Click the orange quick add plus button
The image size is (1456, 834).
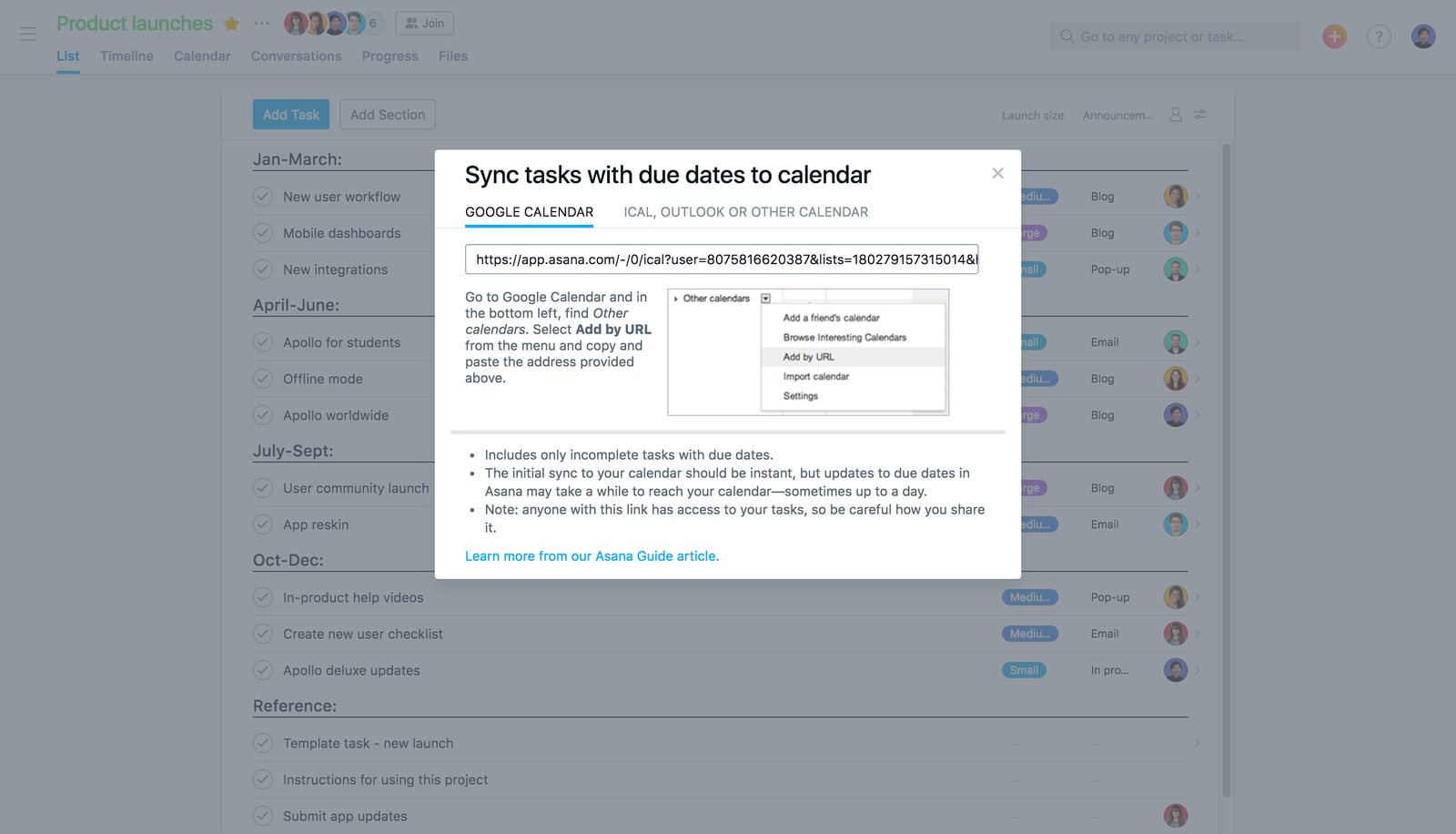point(1334,36)
